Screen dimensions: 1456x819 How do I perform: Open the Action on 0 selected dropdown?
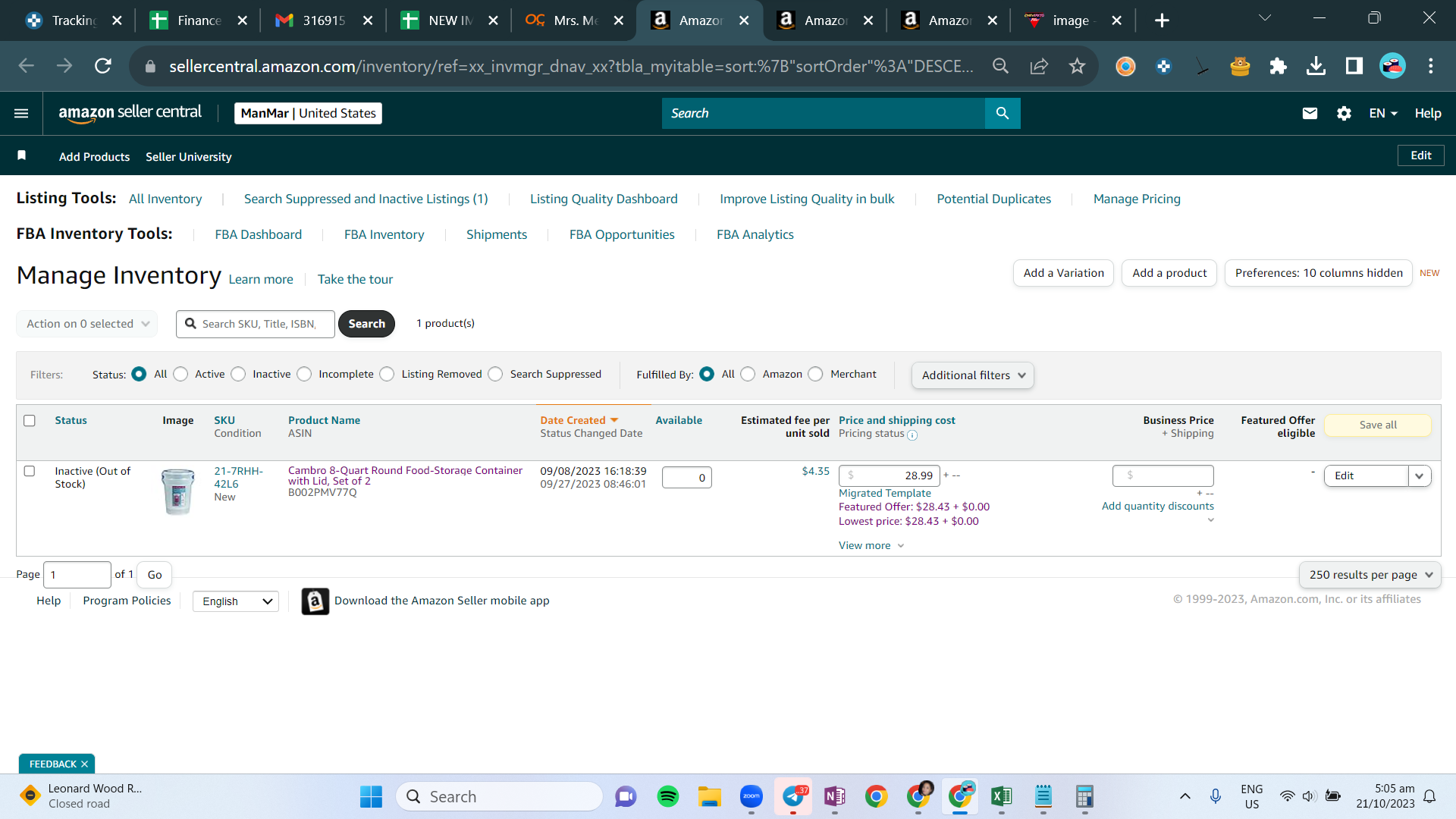[87, 324]
